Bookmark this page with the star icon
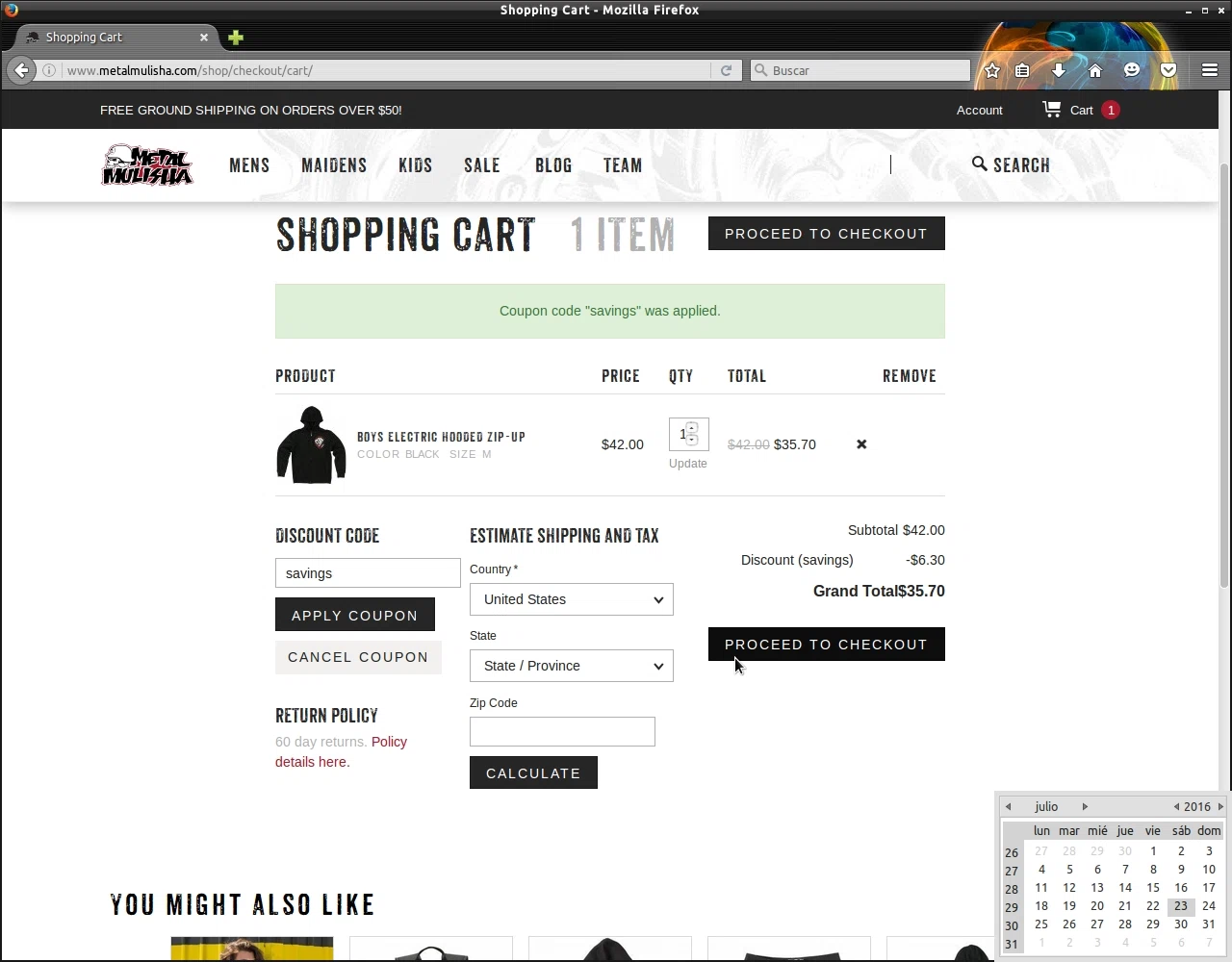The height and width of the screenshot is (962, 1232). [x=992, y=70]
